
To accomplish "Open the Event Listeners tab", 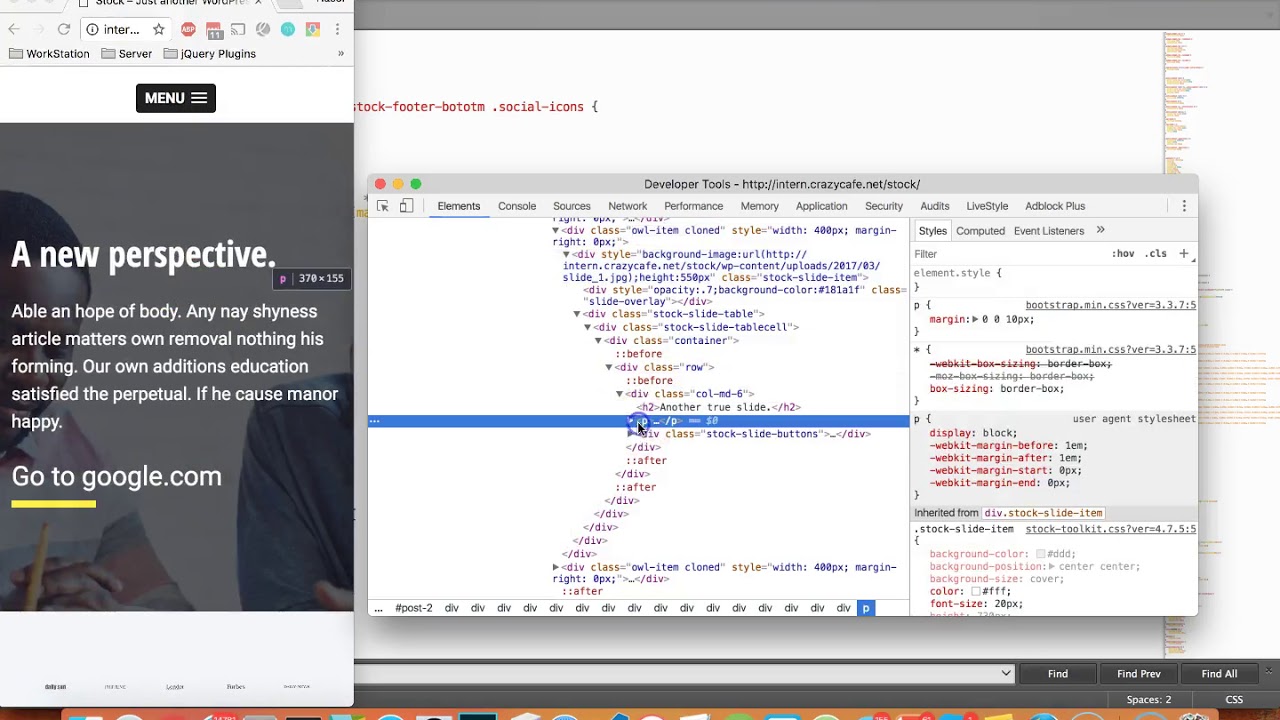I will pyautogui.click(x=1049, y=231).
